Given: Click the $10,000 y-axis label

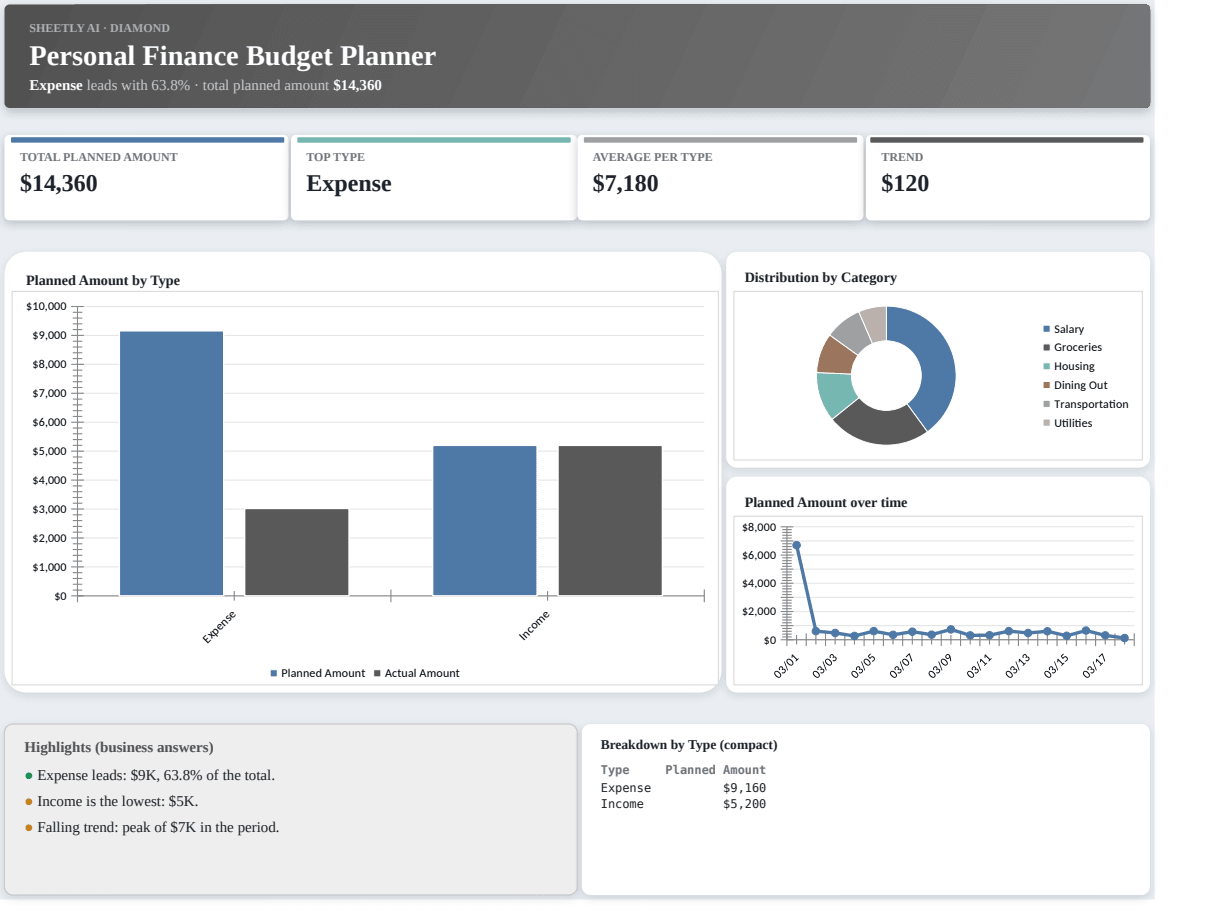Looking at the screenshot, I should pos(46,306).
